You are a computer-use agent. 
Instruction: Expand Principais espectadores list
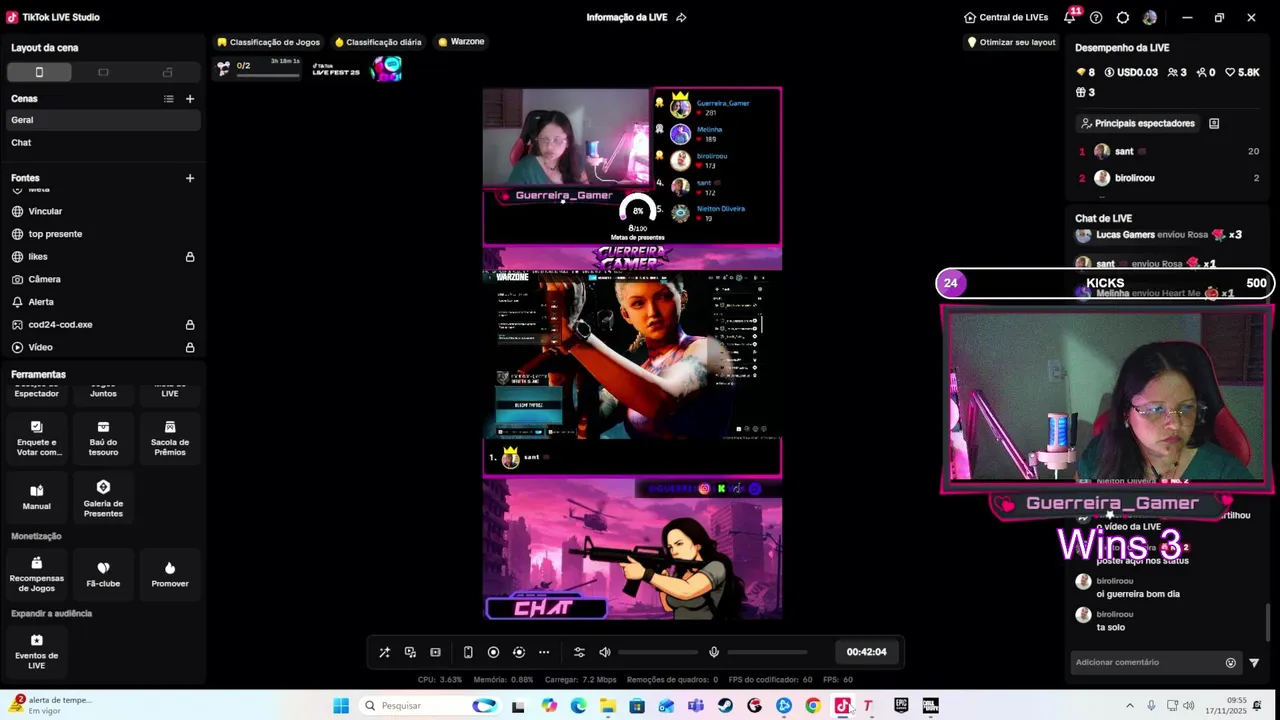click(1138, 124)
